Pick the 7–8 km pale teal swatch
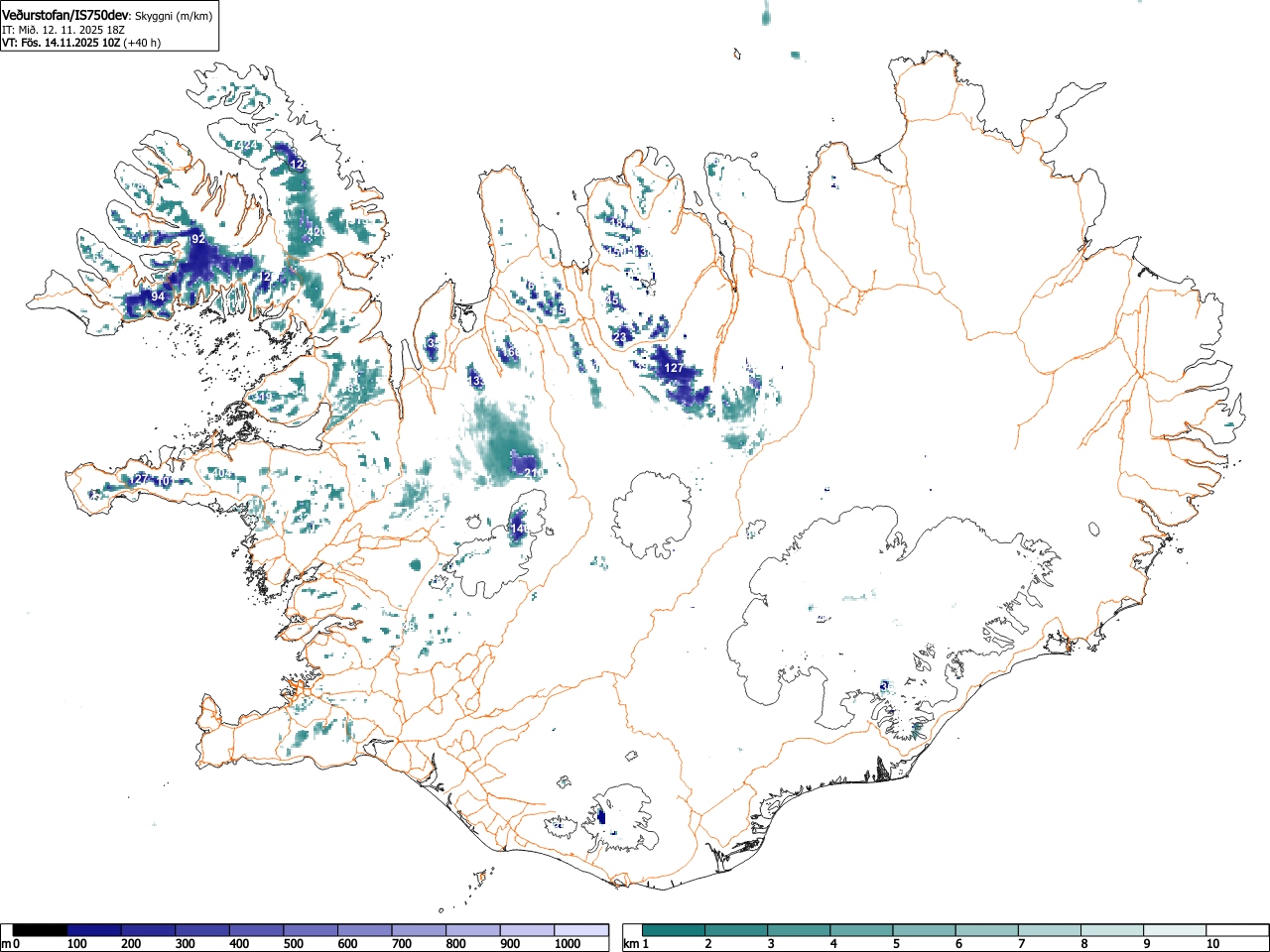The width and height of the screenshot is (1270, 952). point(1049,930)
